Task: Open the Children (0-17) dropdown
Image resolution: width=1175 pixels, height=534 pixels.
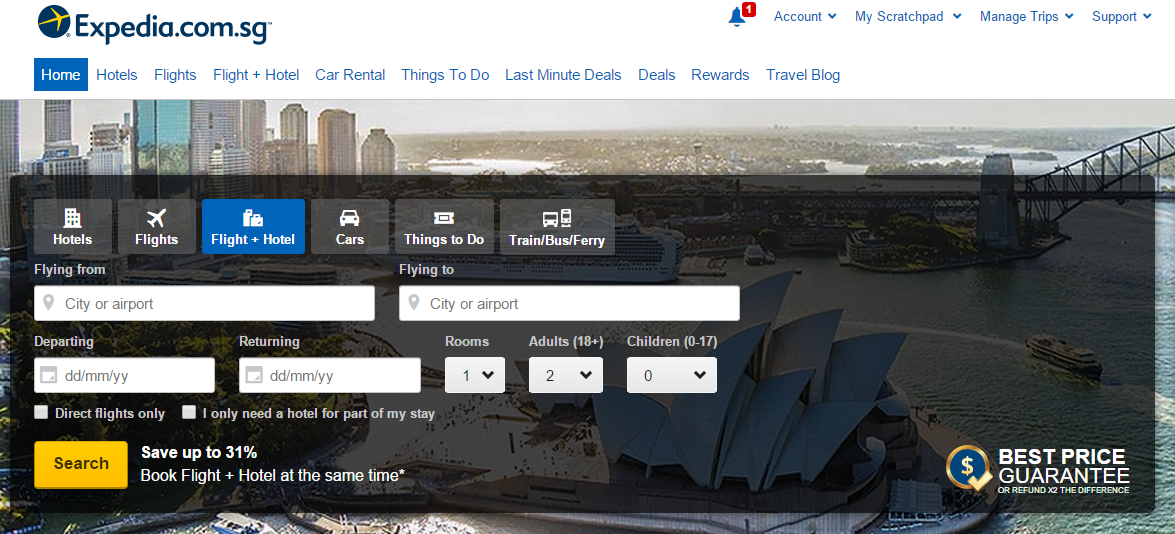Action: pyautogui.click(x=671, y=375)
